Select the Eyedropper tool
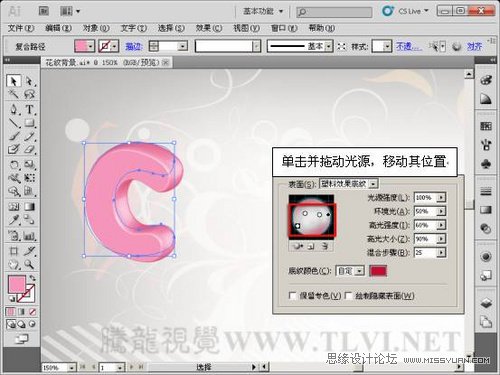Image resolution: width=500 pixels, height=375 pixels. tap(13, 220)
